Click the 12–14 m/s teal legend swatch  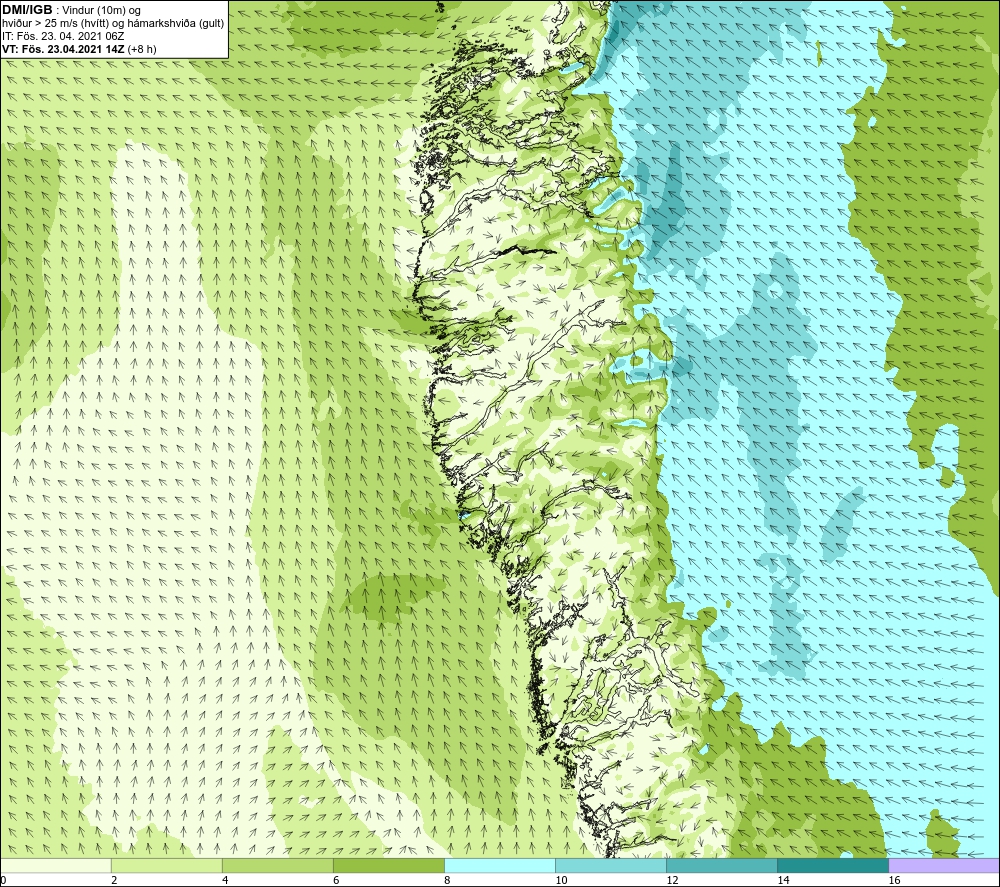pyautogui.click(x=722, y=865)
